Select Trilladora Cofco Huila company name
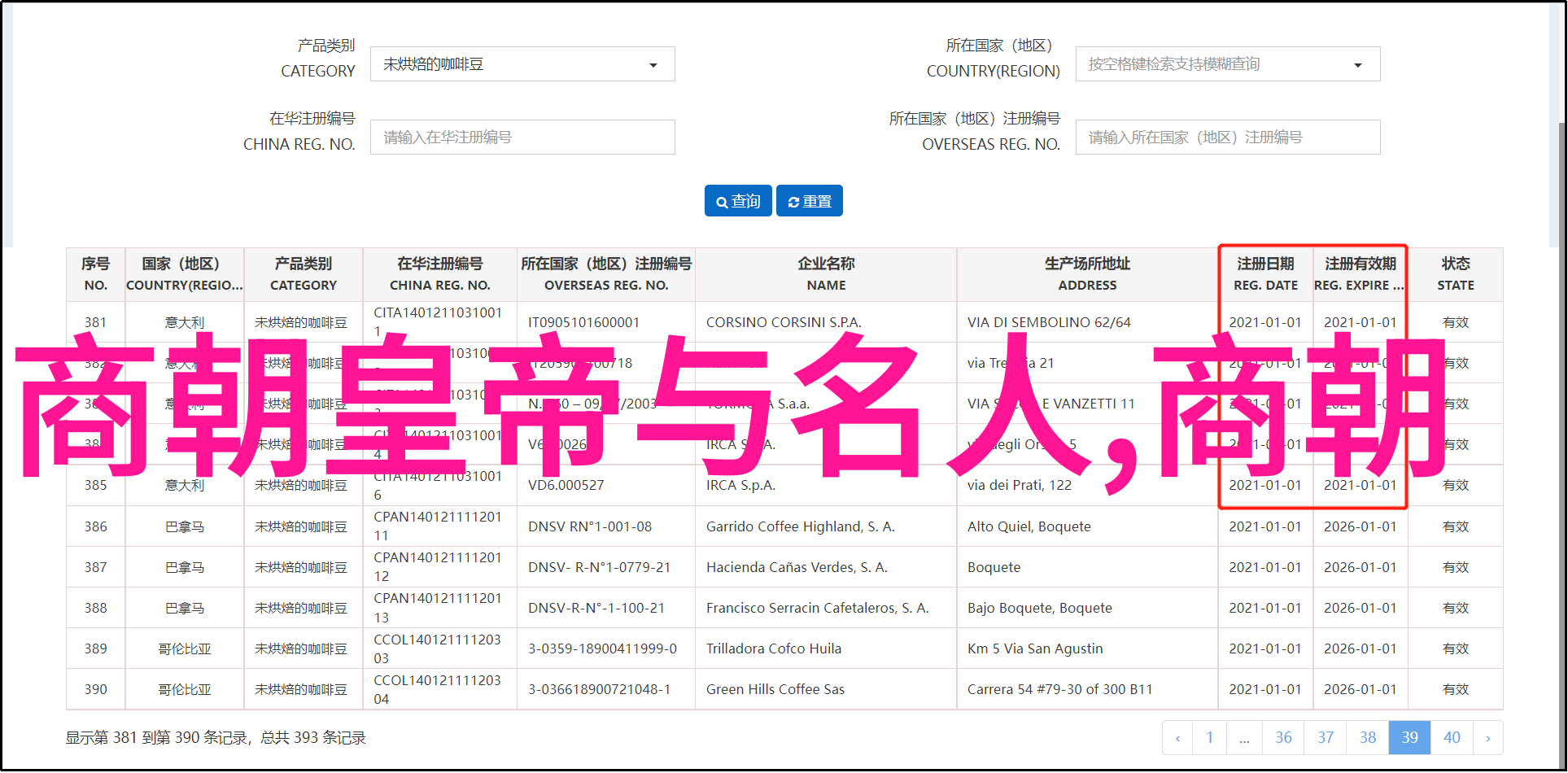 click(774, 649)
